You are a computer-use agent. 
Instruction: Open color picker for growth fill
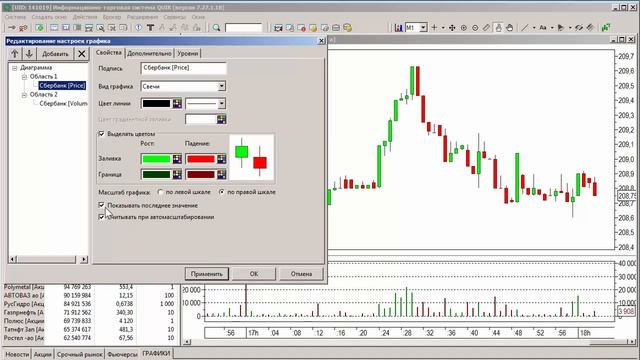[177, 159]
